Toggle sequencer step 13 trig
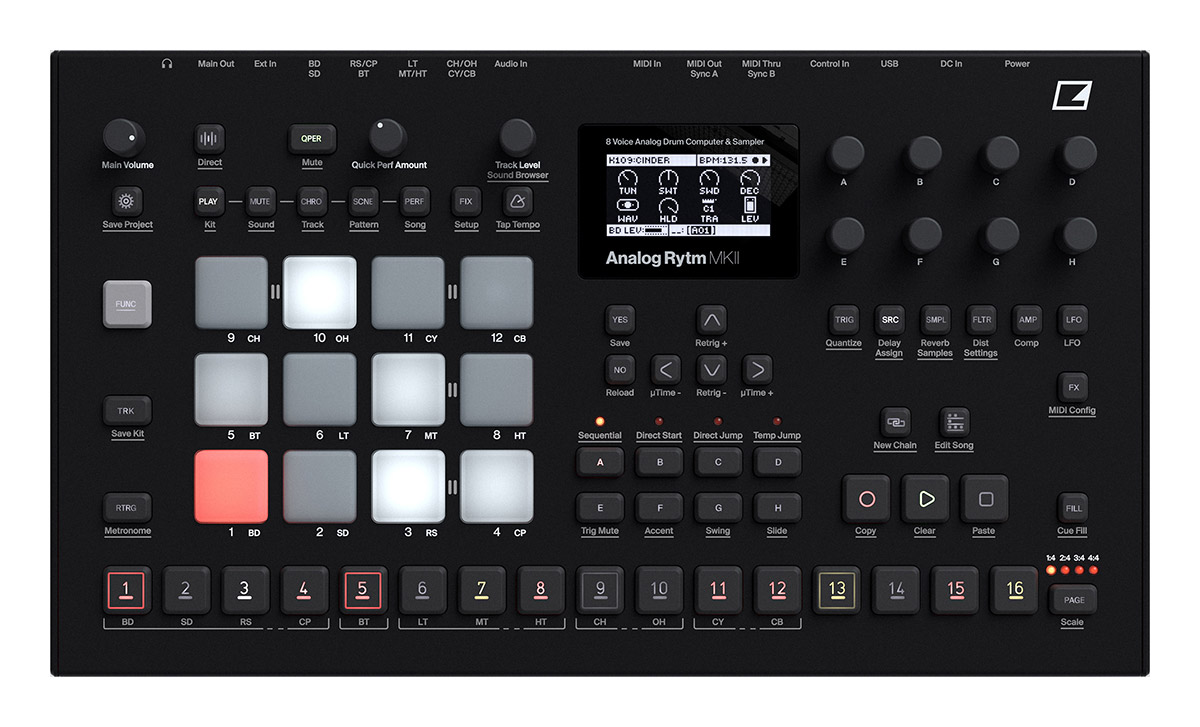 [837, 590]
